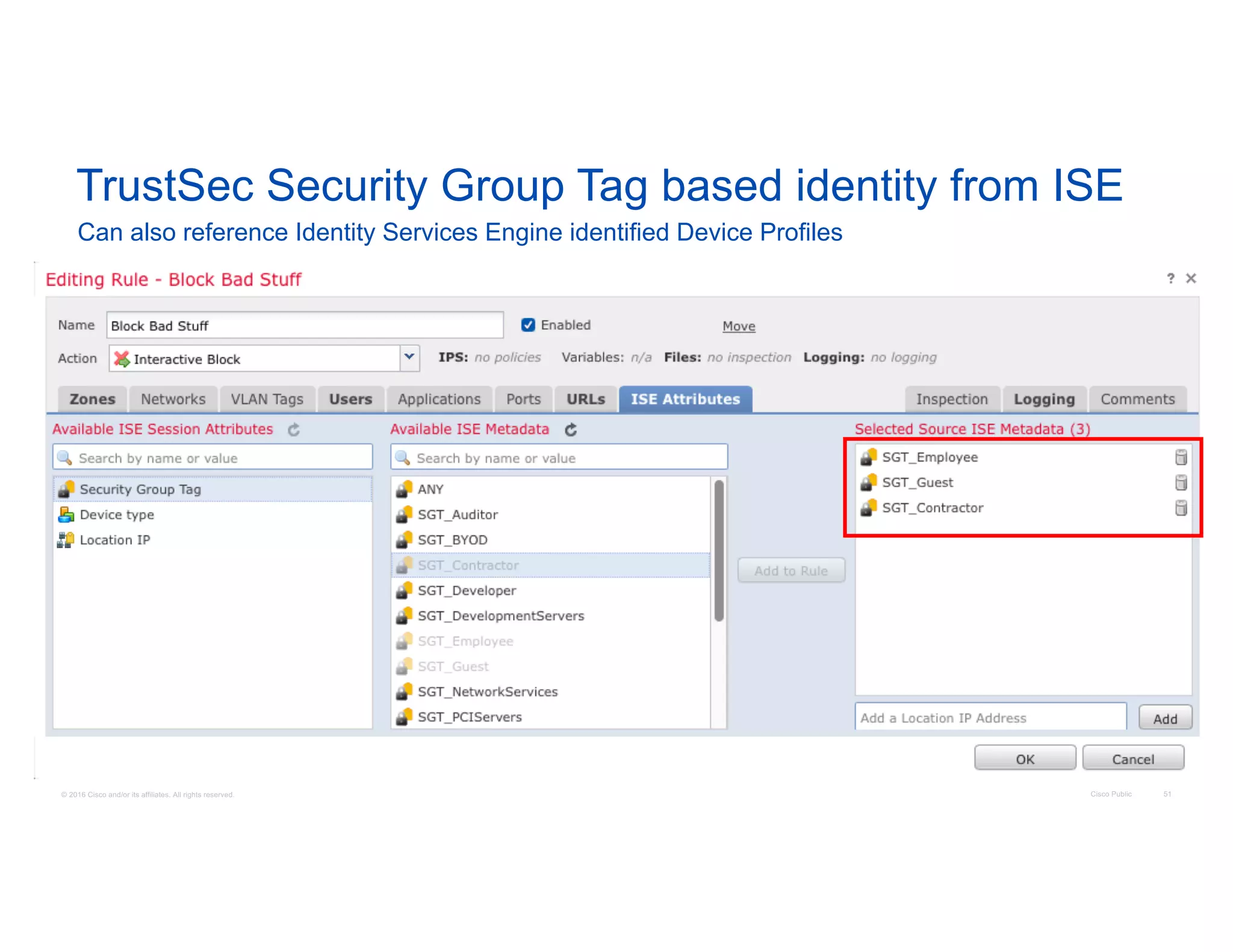Focus the session attributes search box
The image size is (1233, 952).
click(213, 458)
